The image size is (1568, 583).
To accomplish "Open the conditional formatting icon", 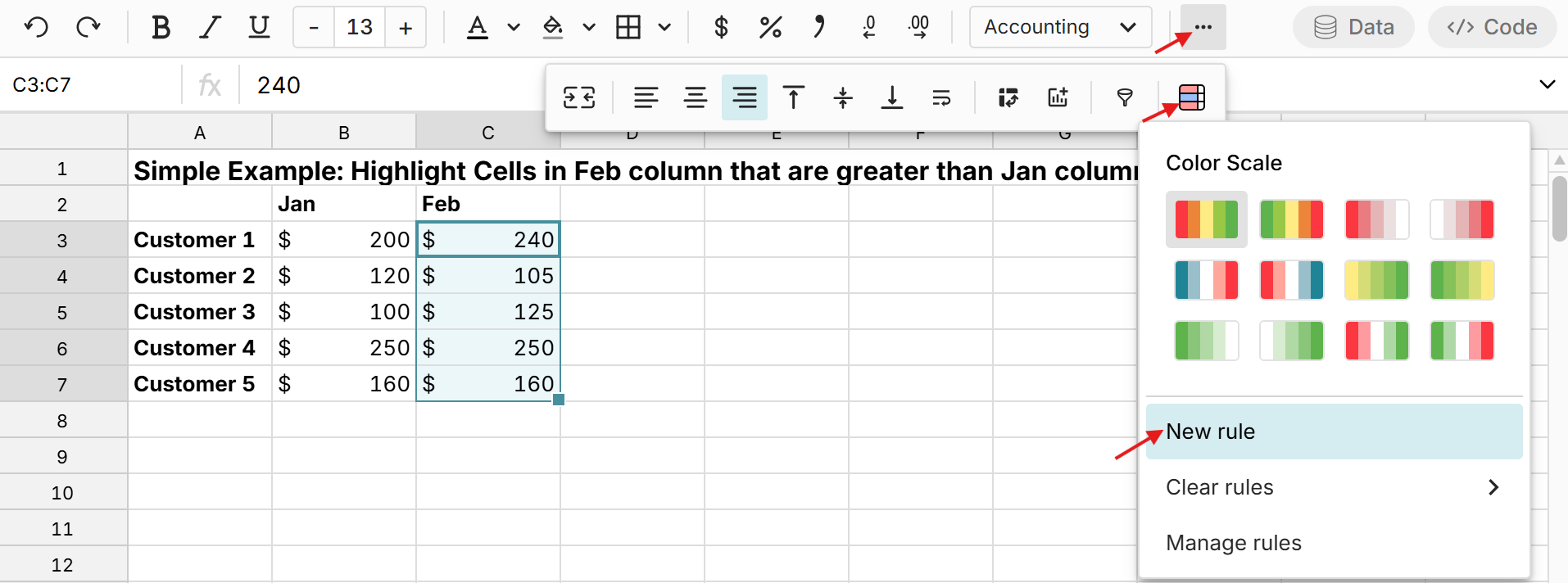I will [1191, 97].
